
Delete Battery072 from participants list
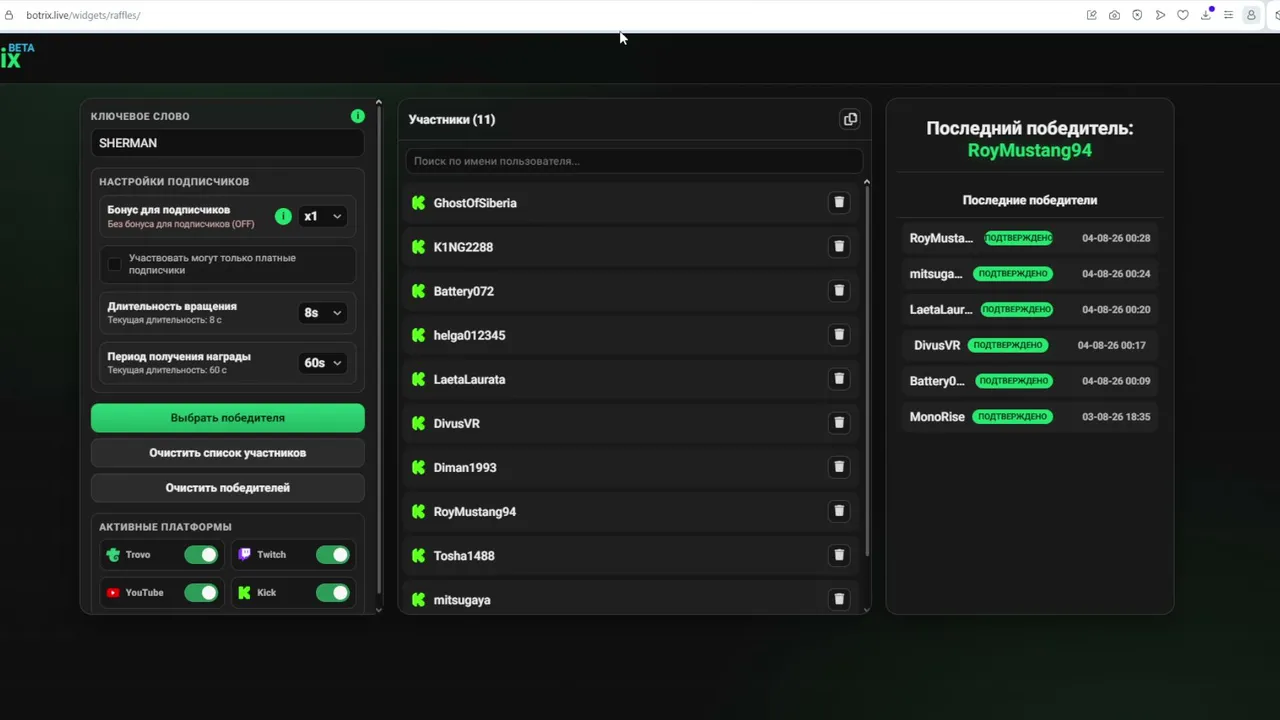[839, 290]
